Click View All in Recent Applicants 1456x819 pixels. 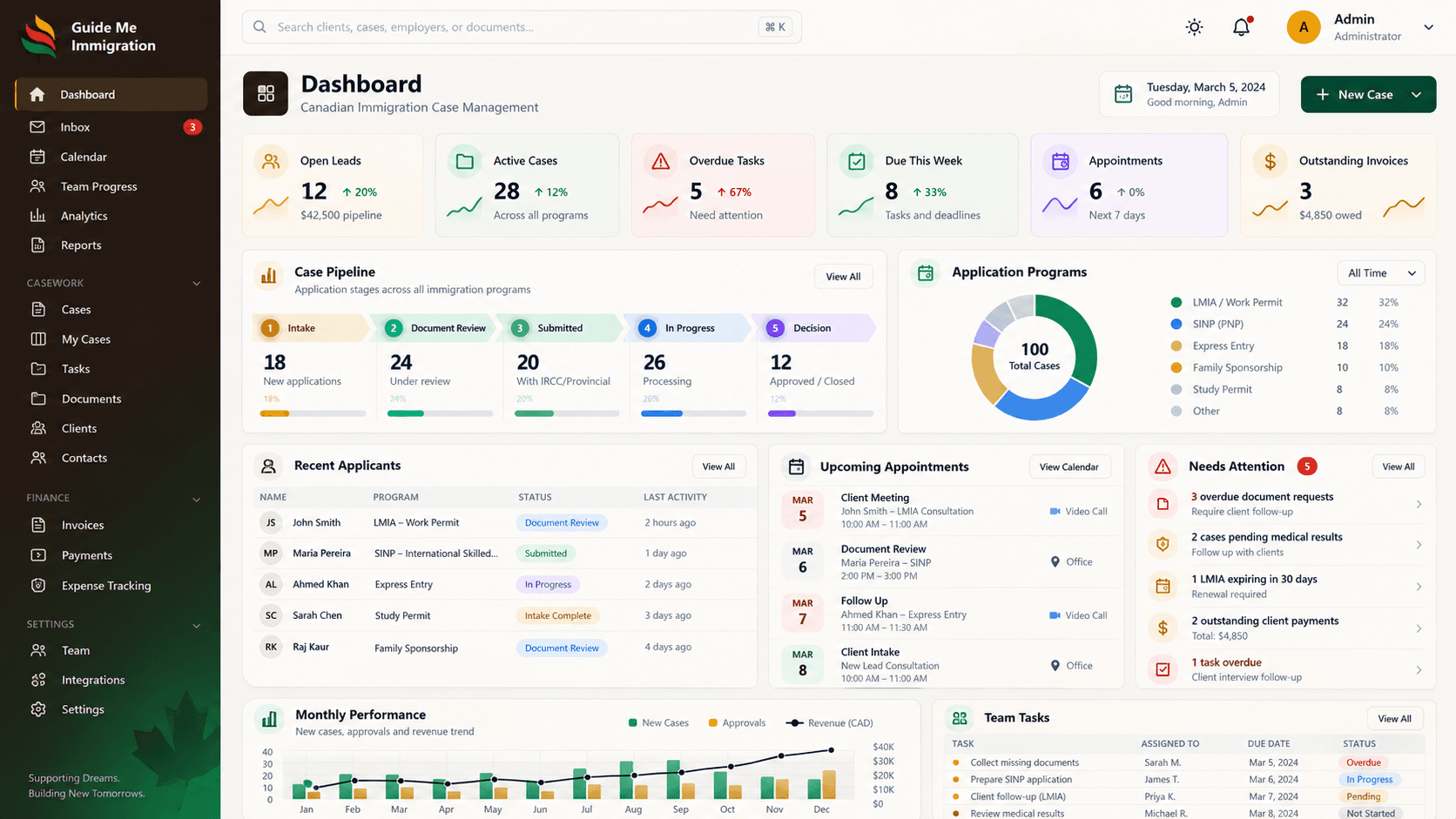[x=718, y=467]
